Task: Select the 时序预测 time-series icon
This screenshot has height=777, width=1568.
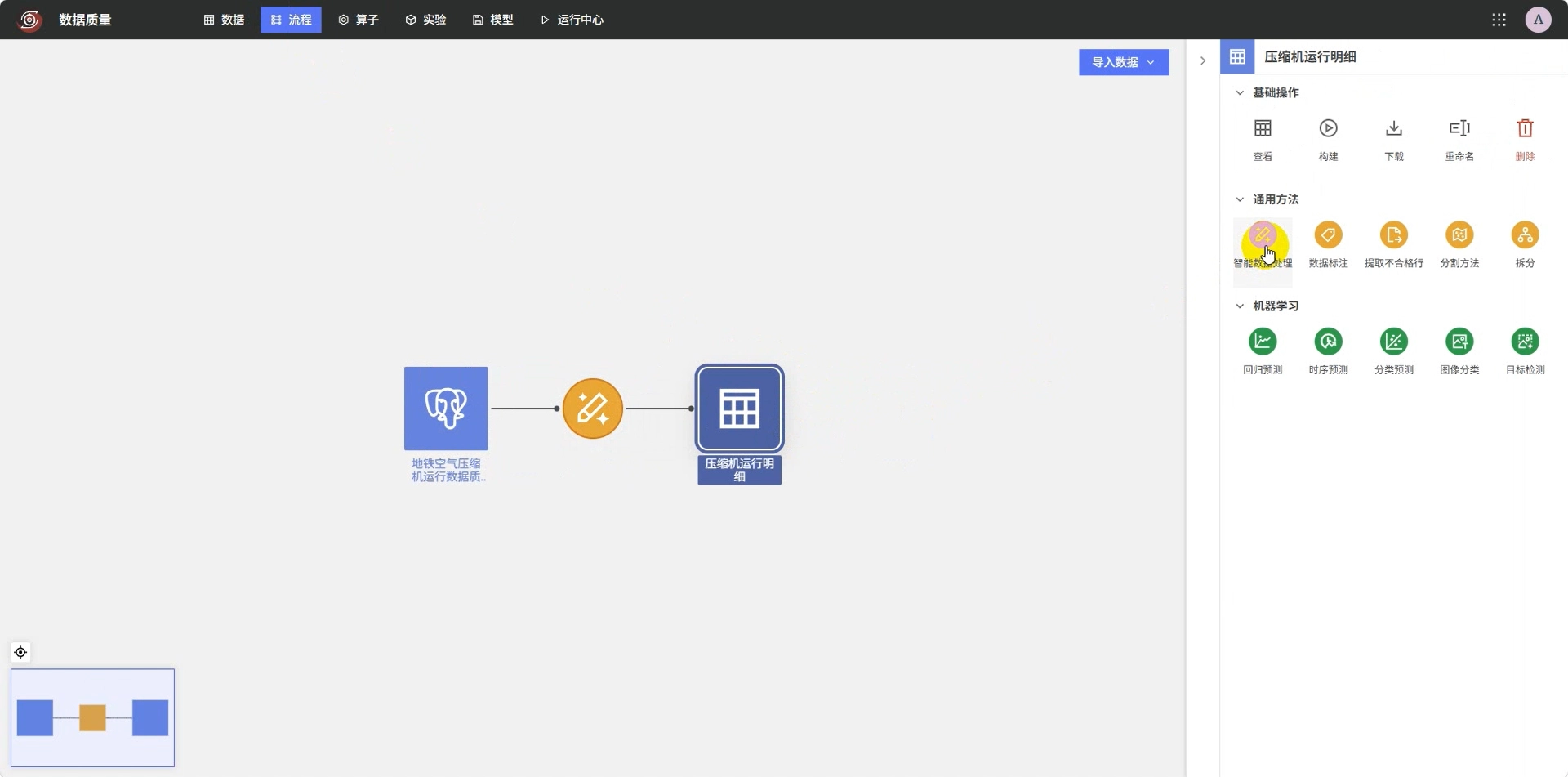Action: (1328, 342)
